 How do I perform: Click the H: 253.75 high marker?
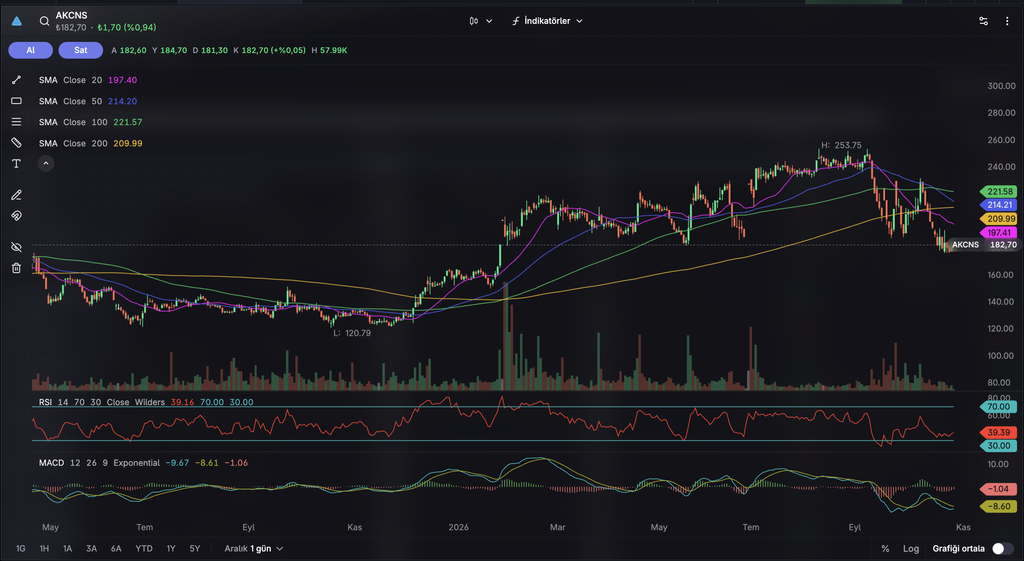841,145
